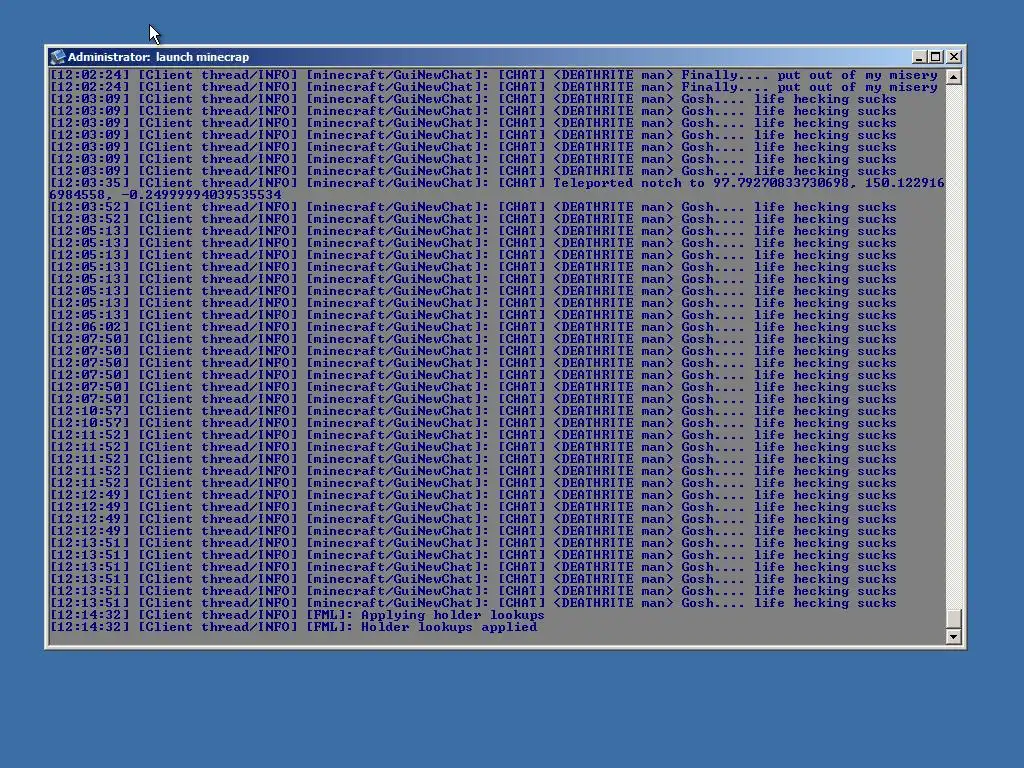This screenshot has height=768, width=1024.
Task: Maximize the launch minecrap window
Action: (x=935, y=57)
